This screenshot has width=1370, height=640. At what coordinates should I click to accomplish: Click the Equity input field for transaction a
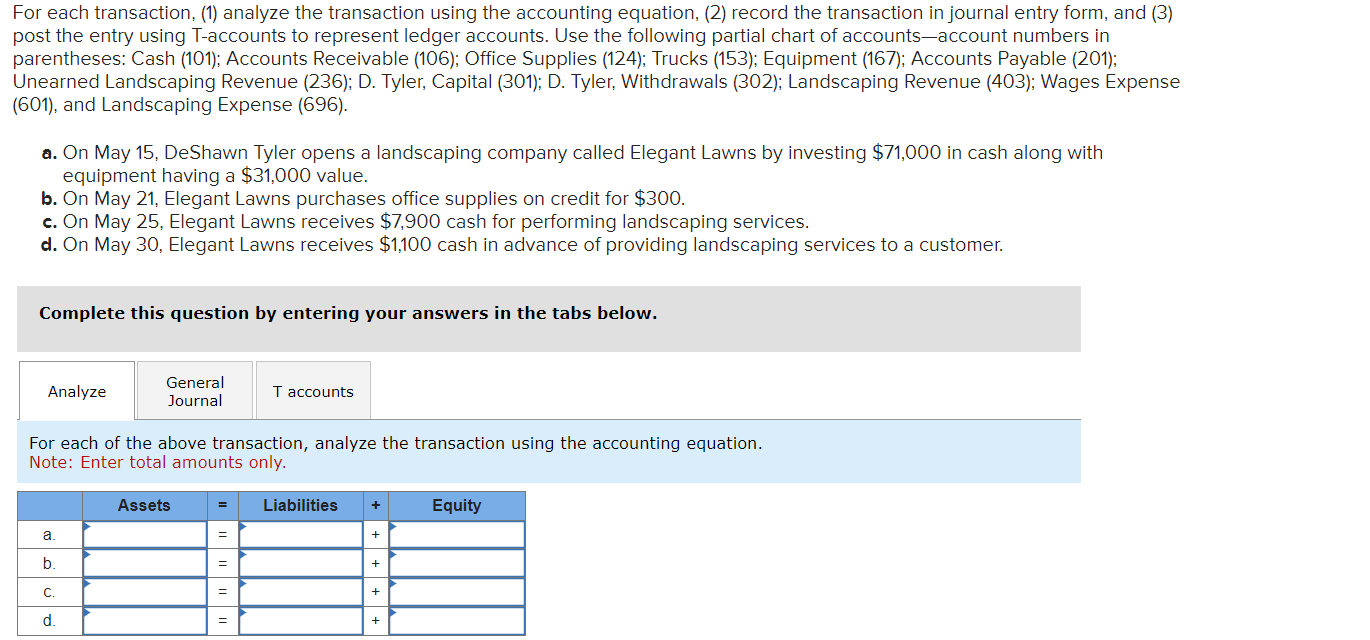point(456,534)
